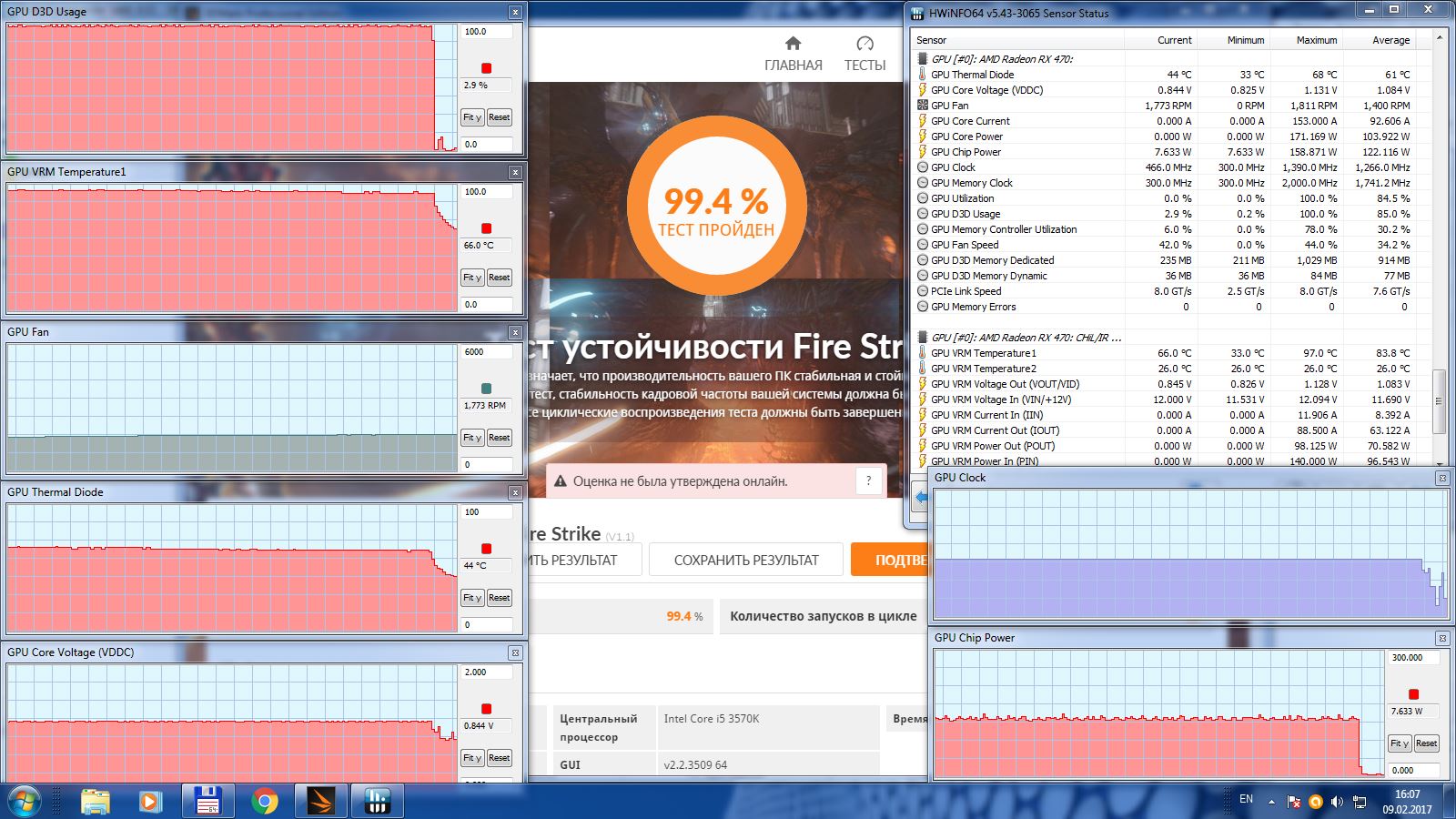Click the floppy disk app icon in the taskbar
Image resolution: width=1456 pixels, height=819 pixels.
coord(208,801)
